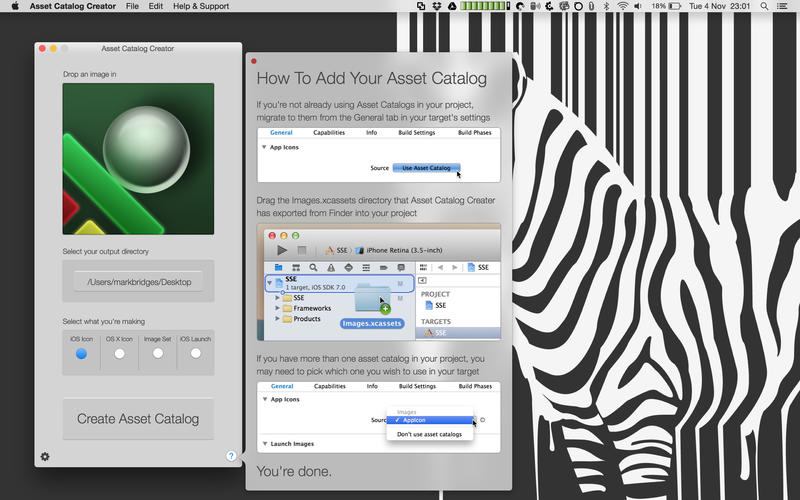Image resolution: width=800 pixels, height=500 pixels.
Task: Click the volume speaker icon
Action: 639,6
